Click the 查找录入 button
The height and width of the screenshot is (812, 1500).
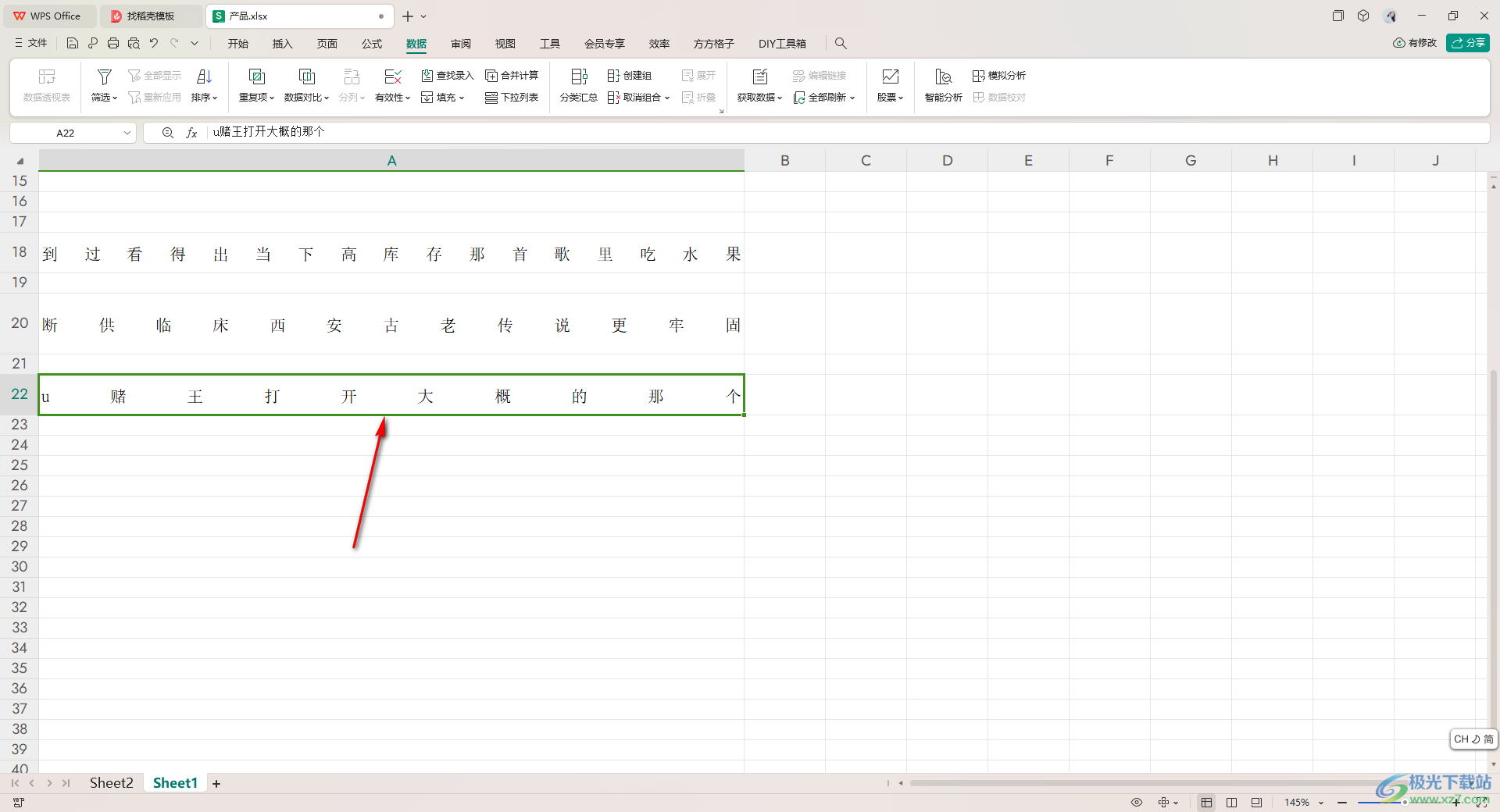click(x=448, y=76)
